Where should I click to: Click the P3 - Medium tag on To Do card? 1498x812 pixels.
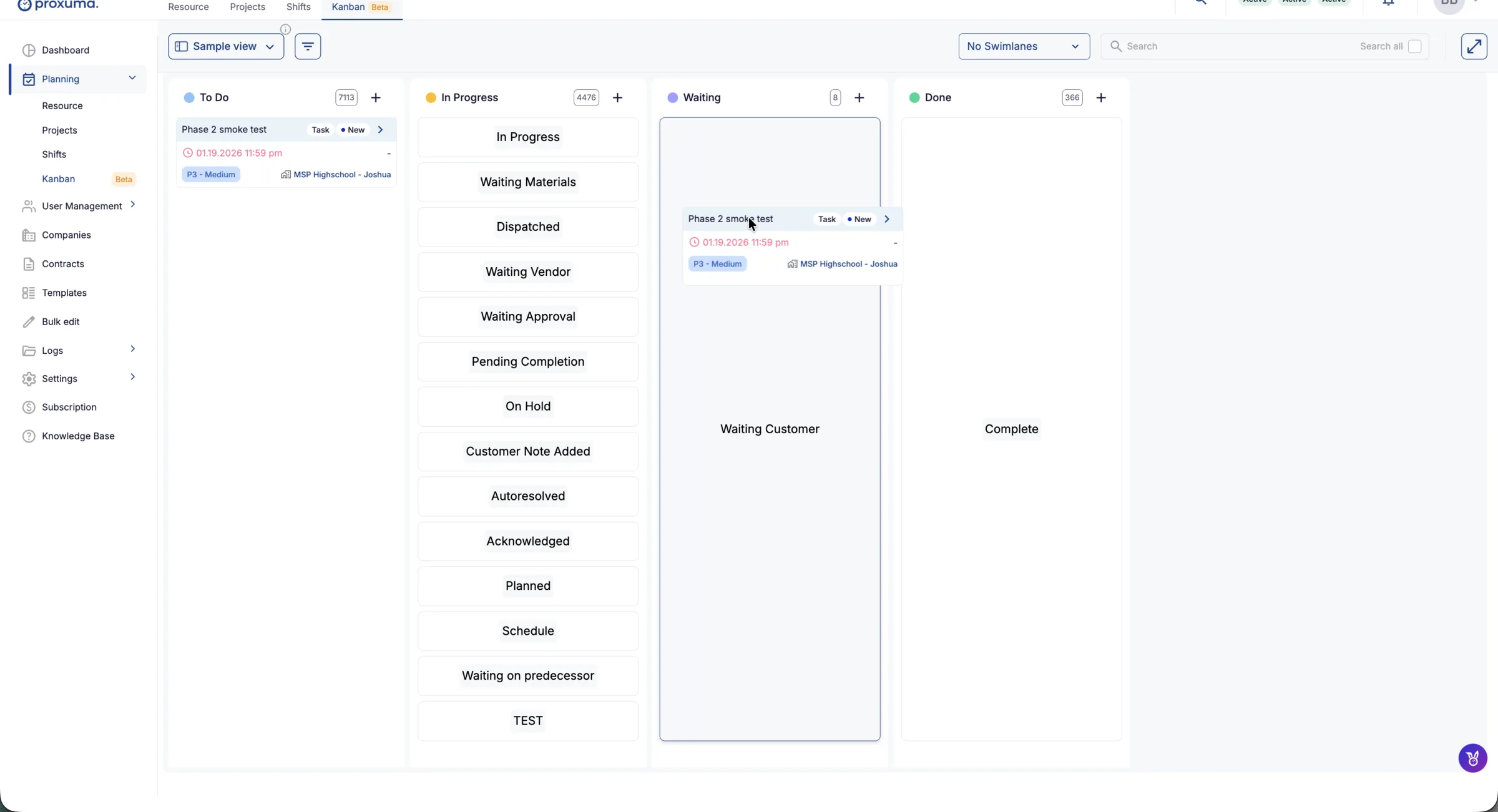(x=211, y=175)
